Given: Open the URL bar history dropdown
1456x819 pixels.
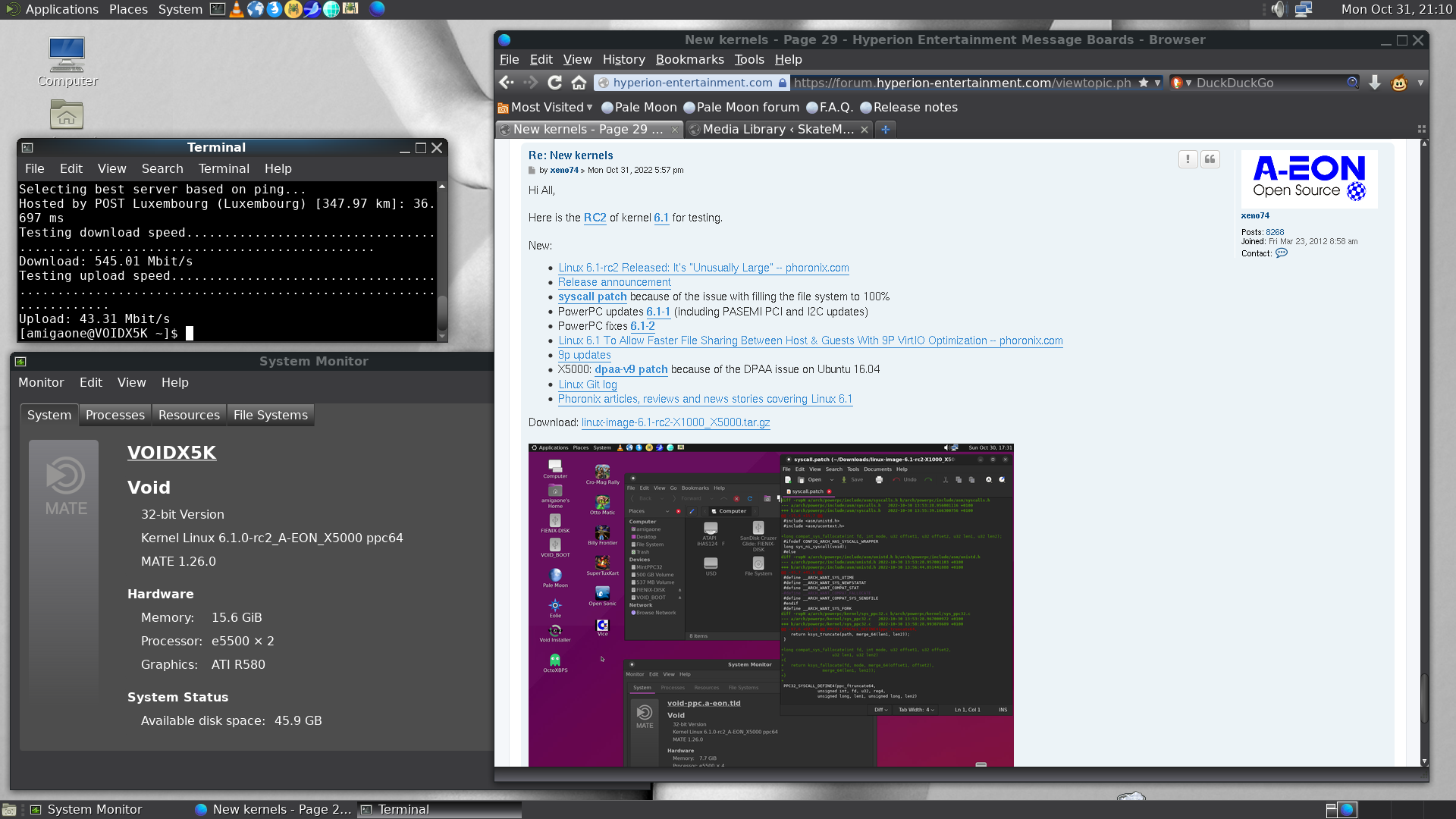Looking at the screenshot, I should point(1157,83).
